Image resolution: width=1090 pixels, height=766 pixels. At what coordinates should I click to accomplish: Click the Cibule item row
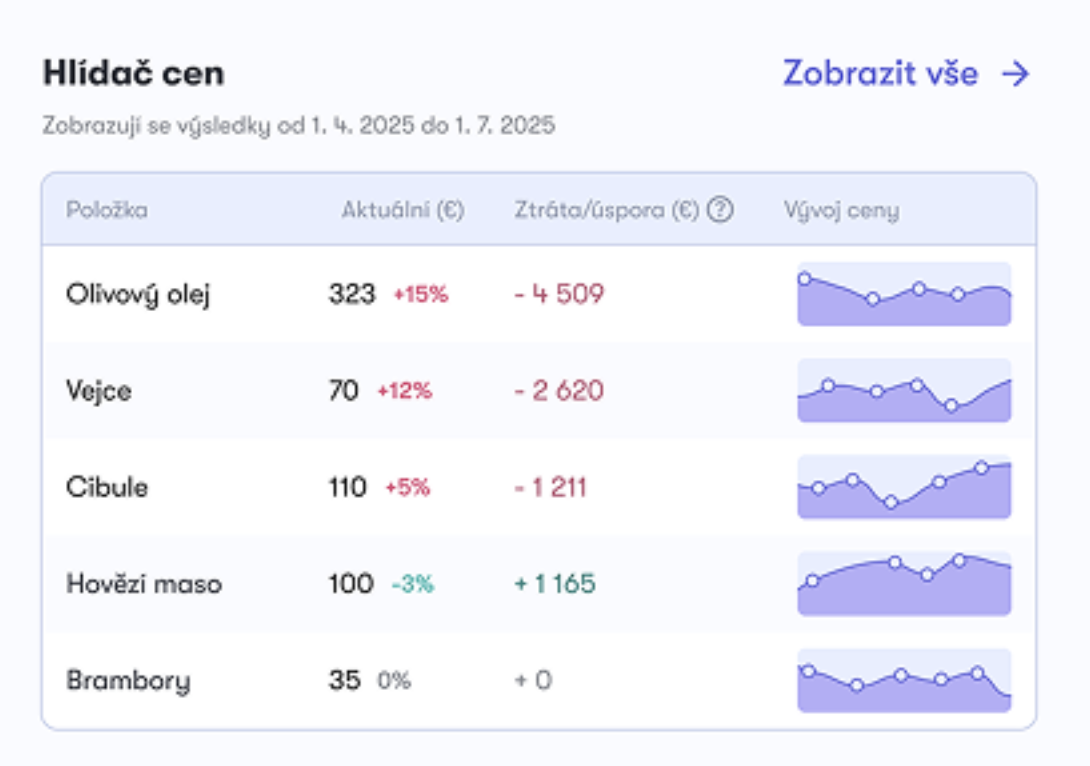click(539, 487)
